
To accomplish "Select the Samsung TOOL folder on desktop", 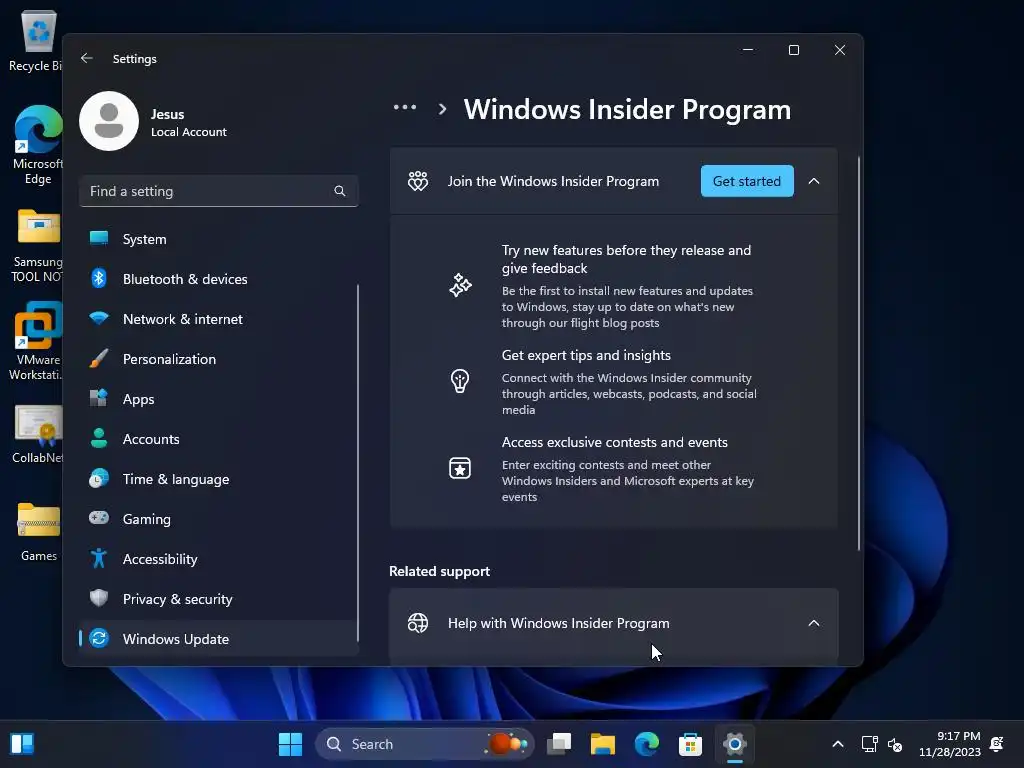I will pos(37,246).
